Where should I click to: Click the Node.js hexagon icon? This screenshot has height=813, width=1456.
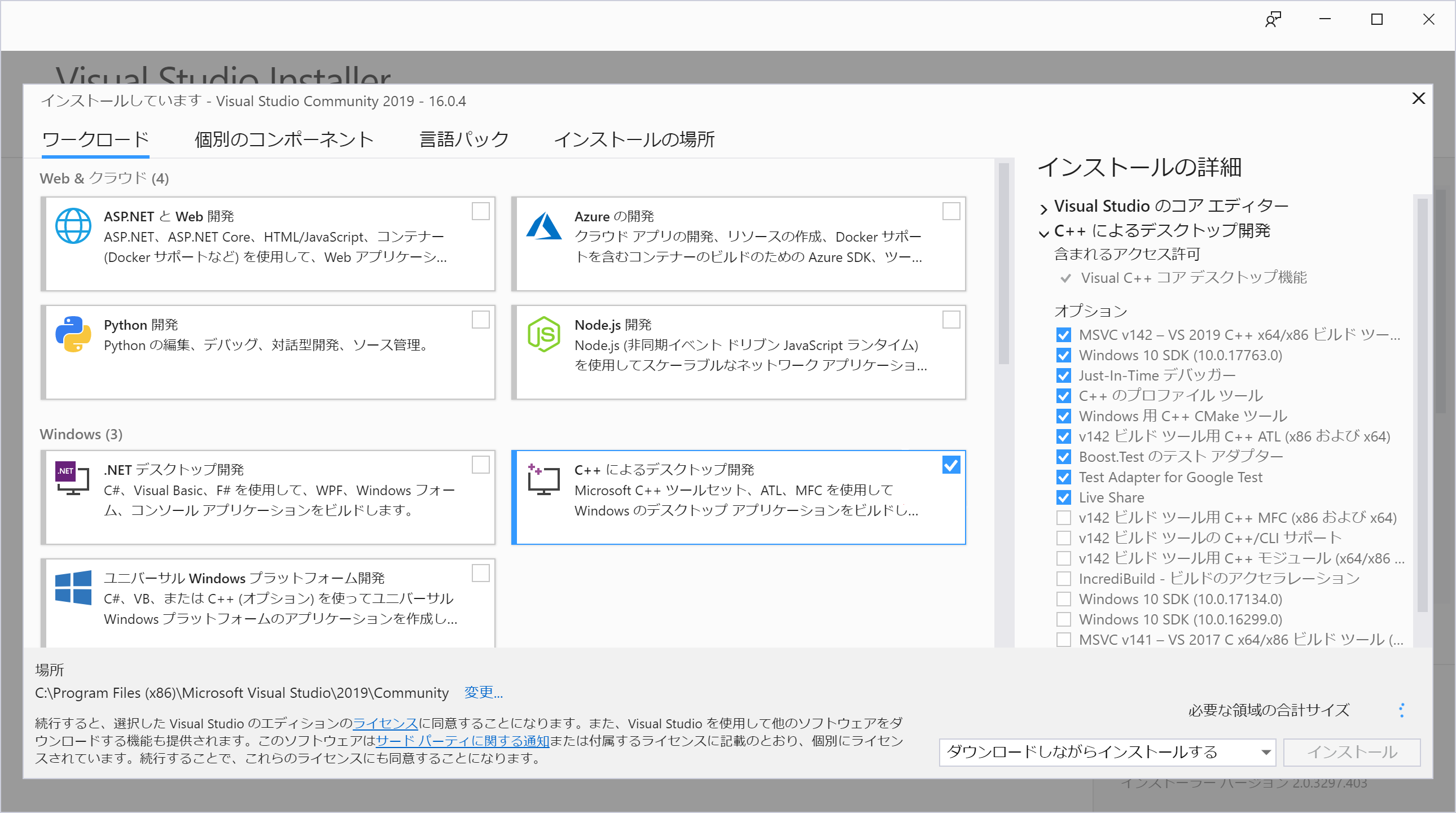point(543,334)
